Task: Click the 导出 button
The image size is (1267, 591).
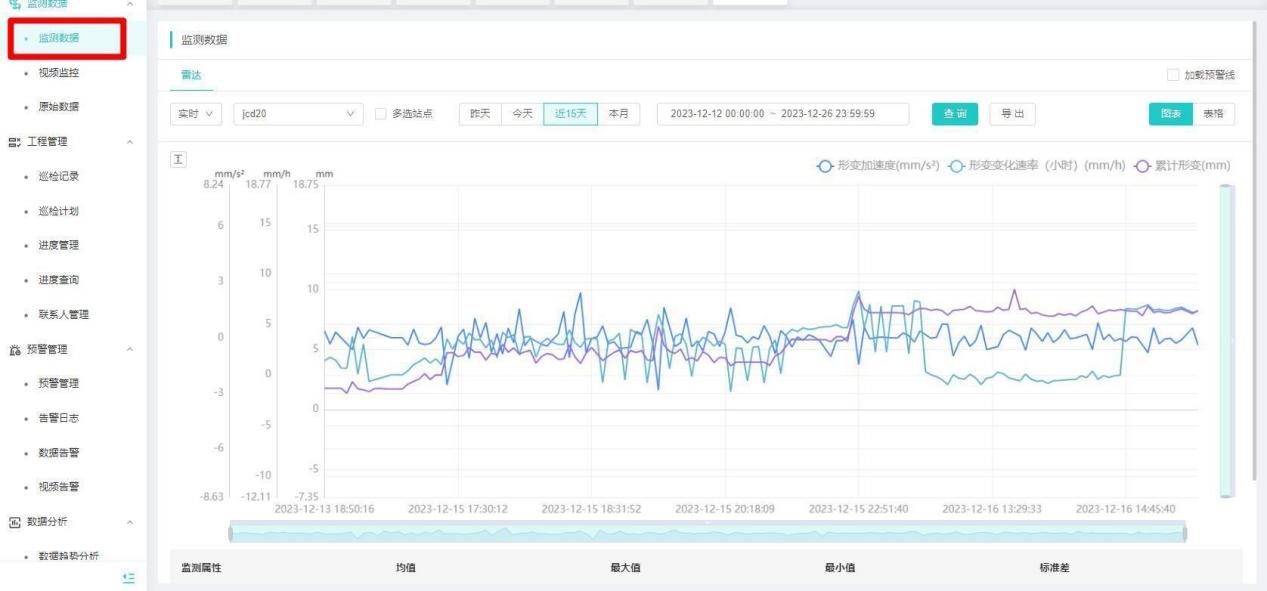Action: (1011, 113)
